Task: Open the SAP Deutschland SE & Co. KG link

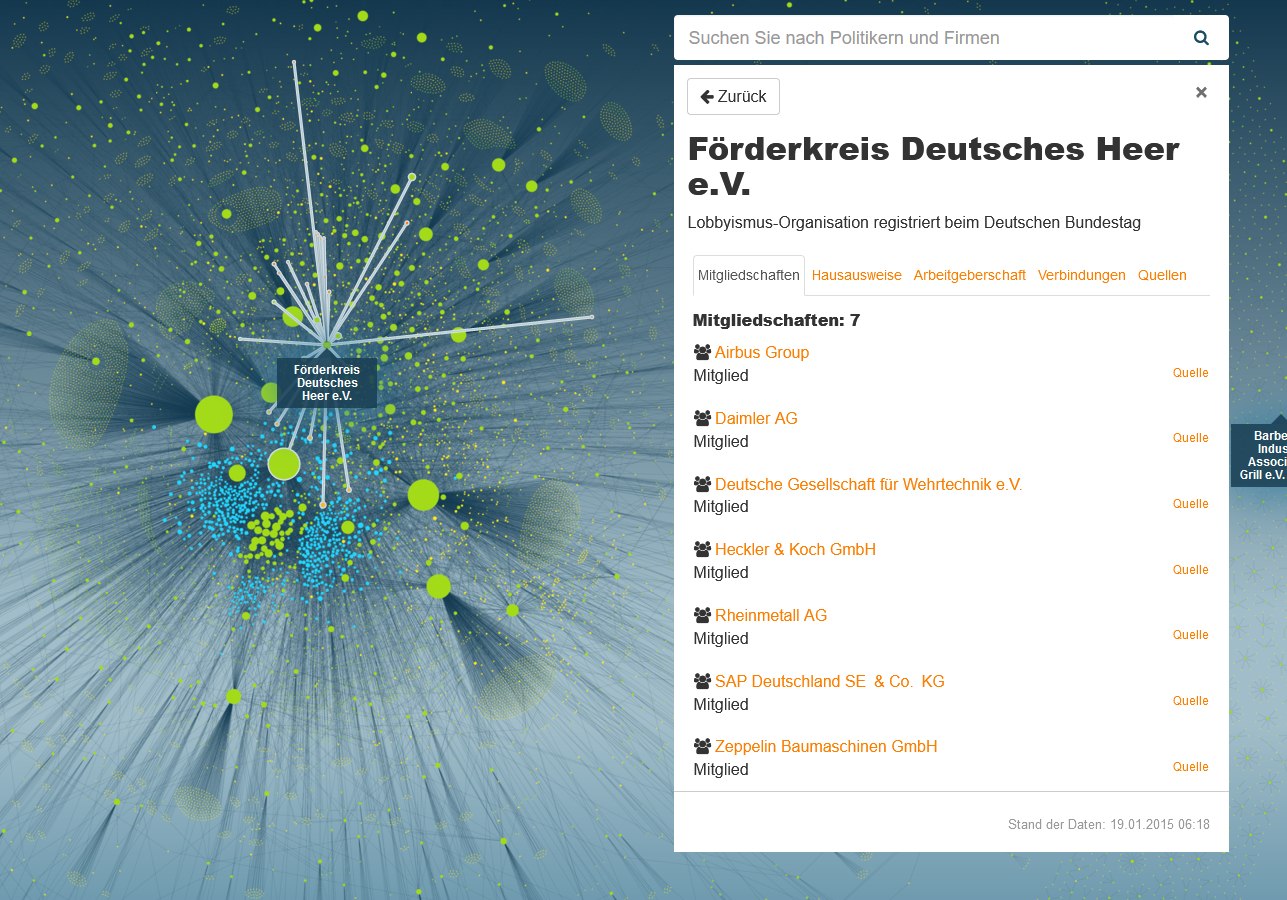Action: (830, 681)
